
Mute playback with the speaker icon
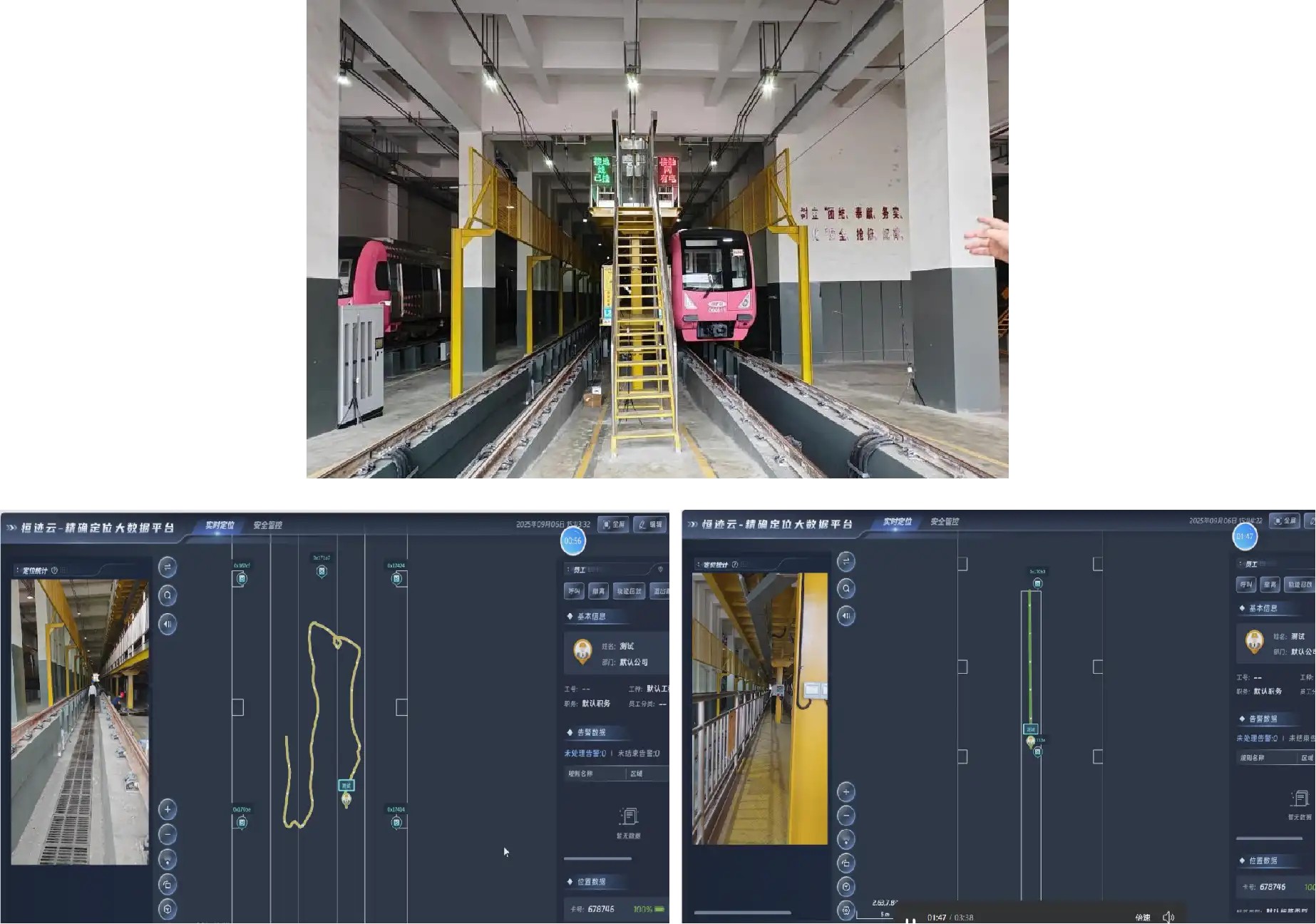click(1169, 917)
